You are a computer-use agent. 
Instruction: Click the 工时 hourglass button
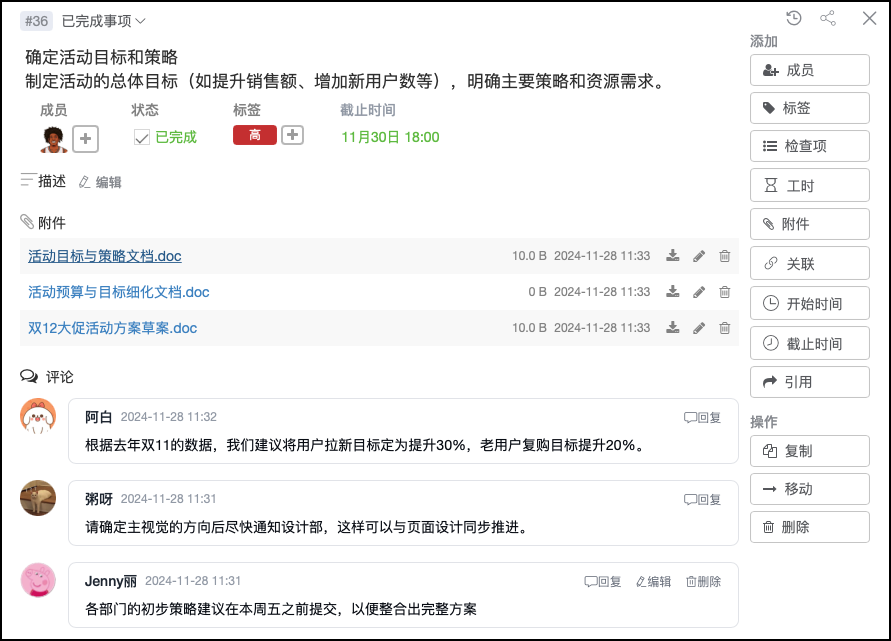point(810,185)
